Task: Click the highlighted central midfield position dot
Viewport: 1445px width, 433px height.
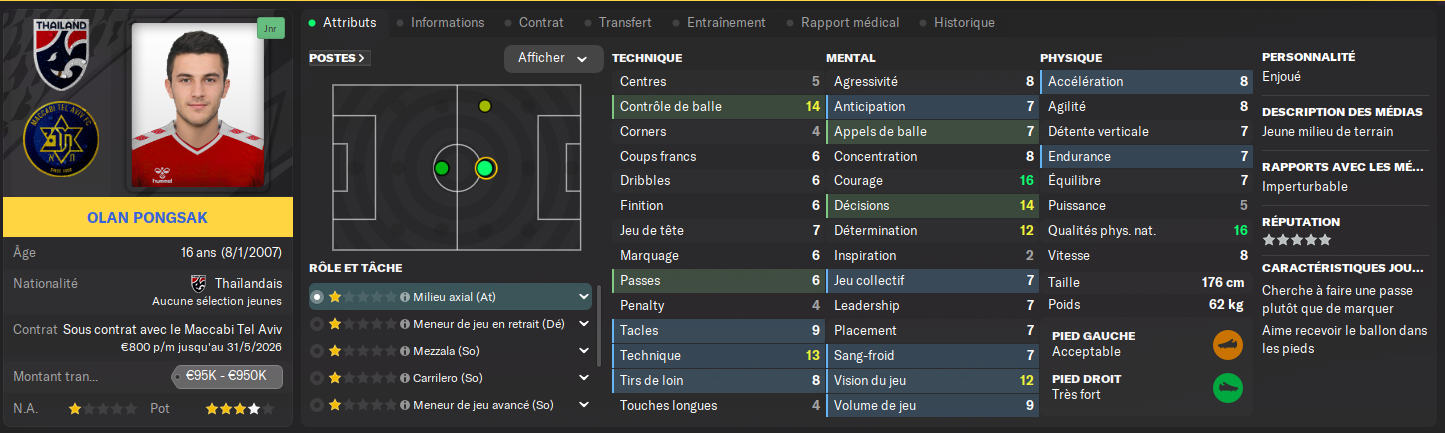Action: 485,168
